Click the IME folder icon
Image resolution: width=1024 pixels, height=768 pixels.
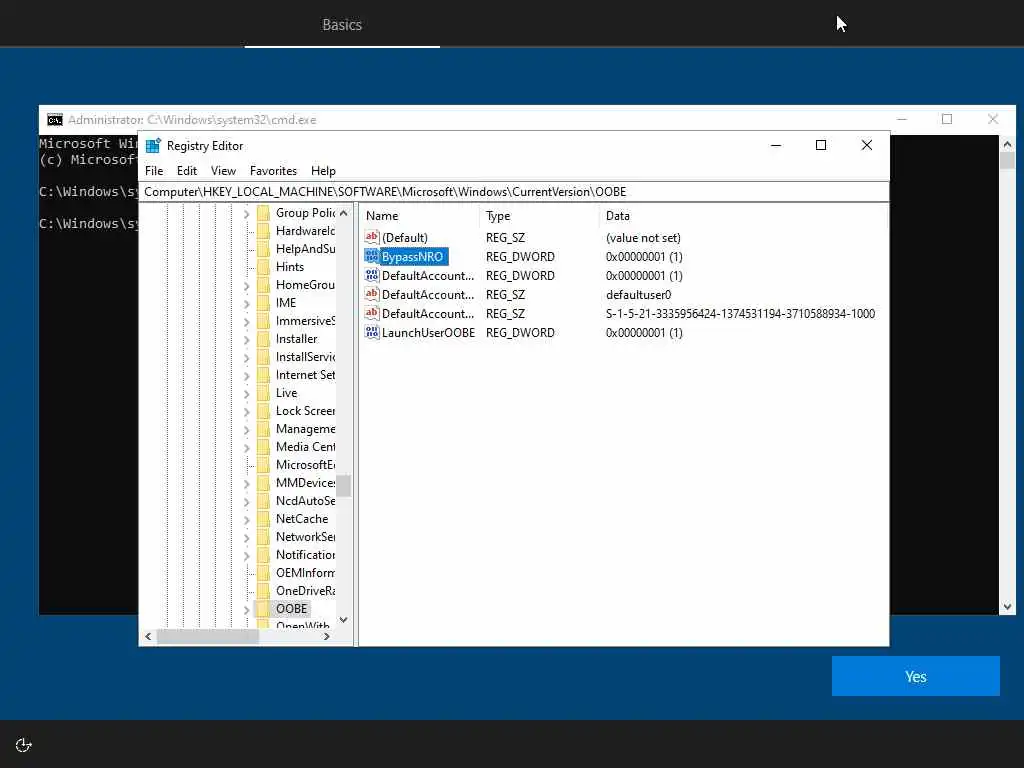click(x=263, y=302)
